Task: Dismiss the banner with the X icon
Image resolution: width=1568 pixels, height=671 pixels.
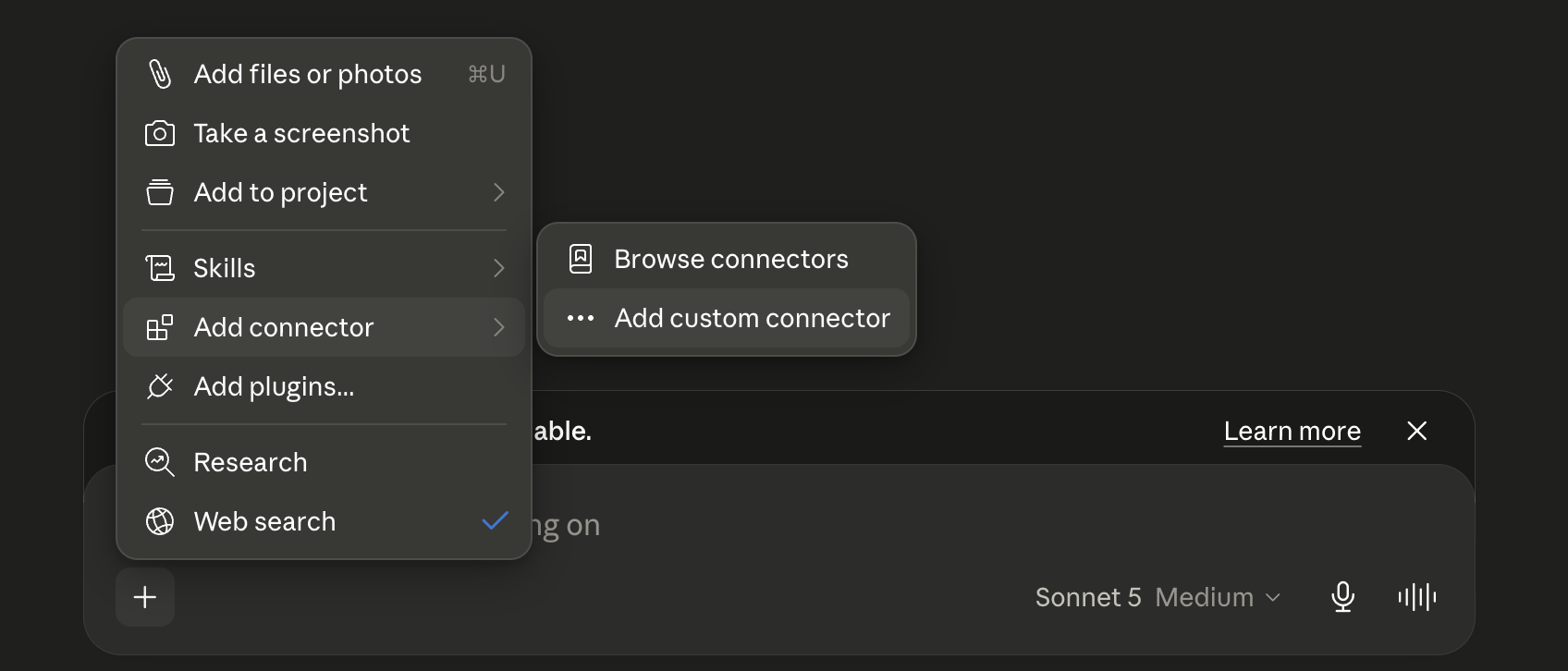Action: coord(1416,431)
